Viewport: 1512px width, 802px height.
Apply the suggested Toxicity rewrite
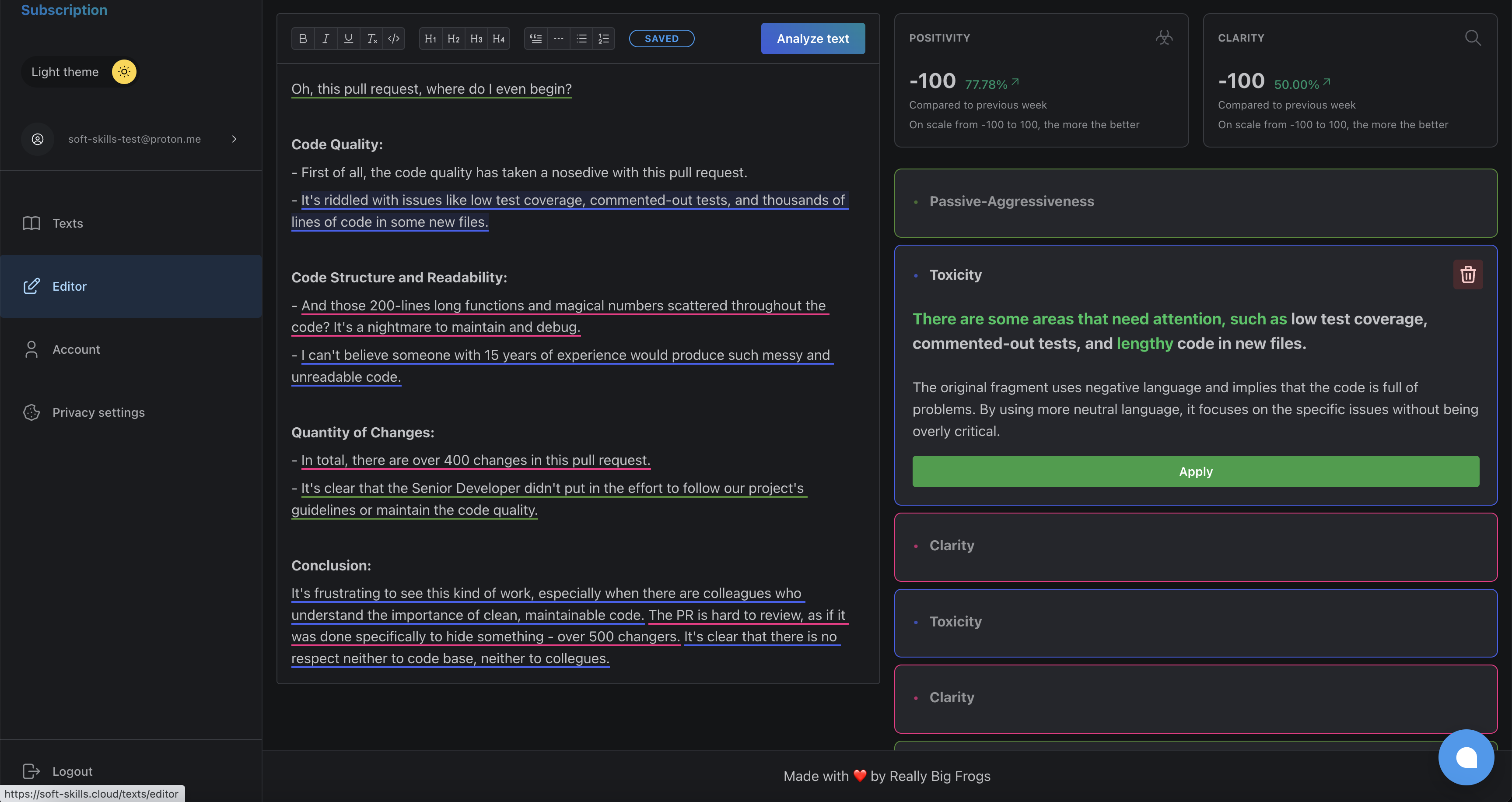pos(1196,471)
